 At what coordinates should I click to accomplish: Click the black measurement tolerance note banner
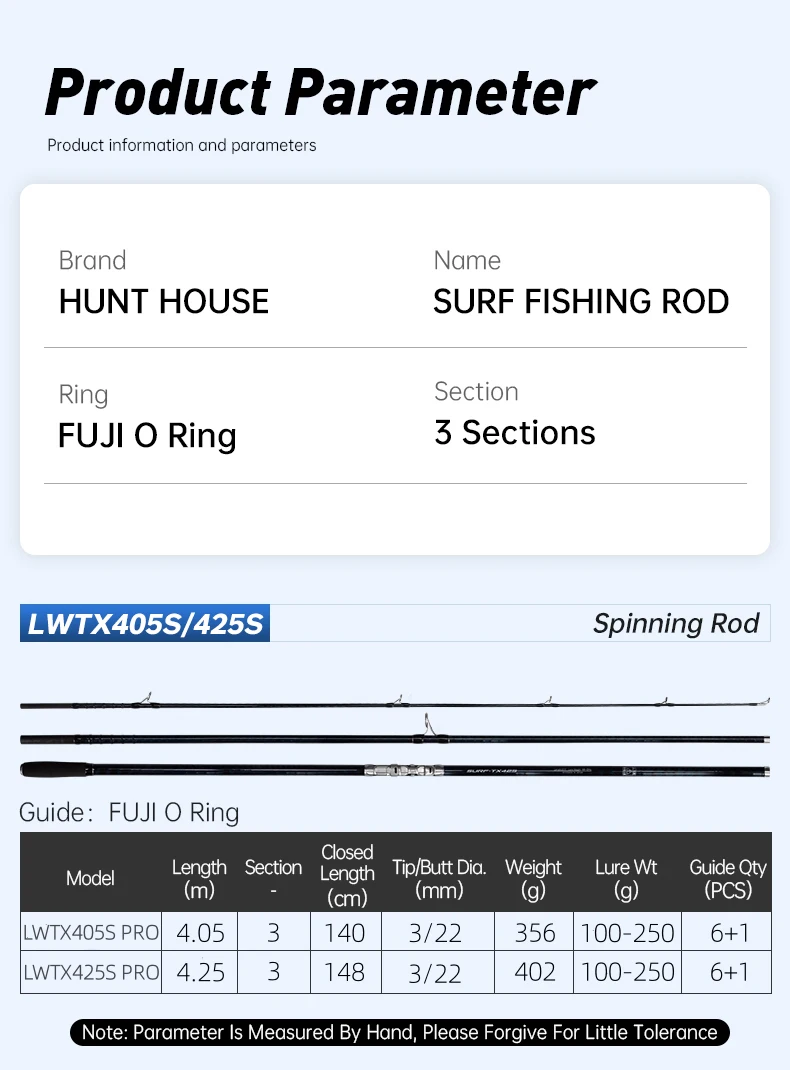click(400, 1032)
